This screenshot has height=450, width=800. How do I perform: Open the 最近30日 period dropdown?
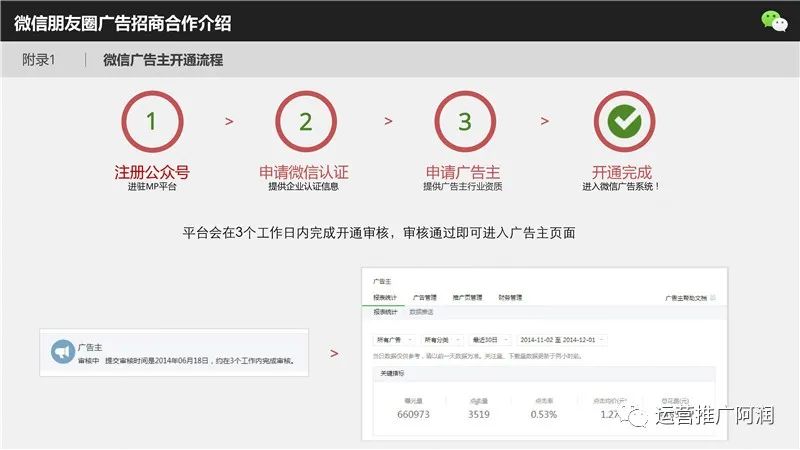[x=490, y=340]
